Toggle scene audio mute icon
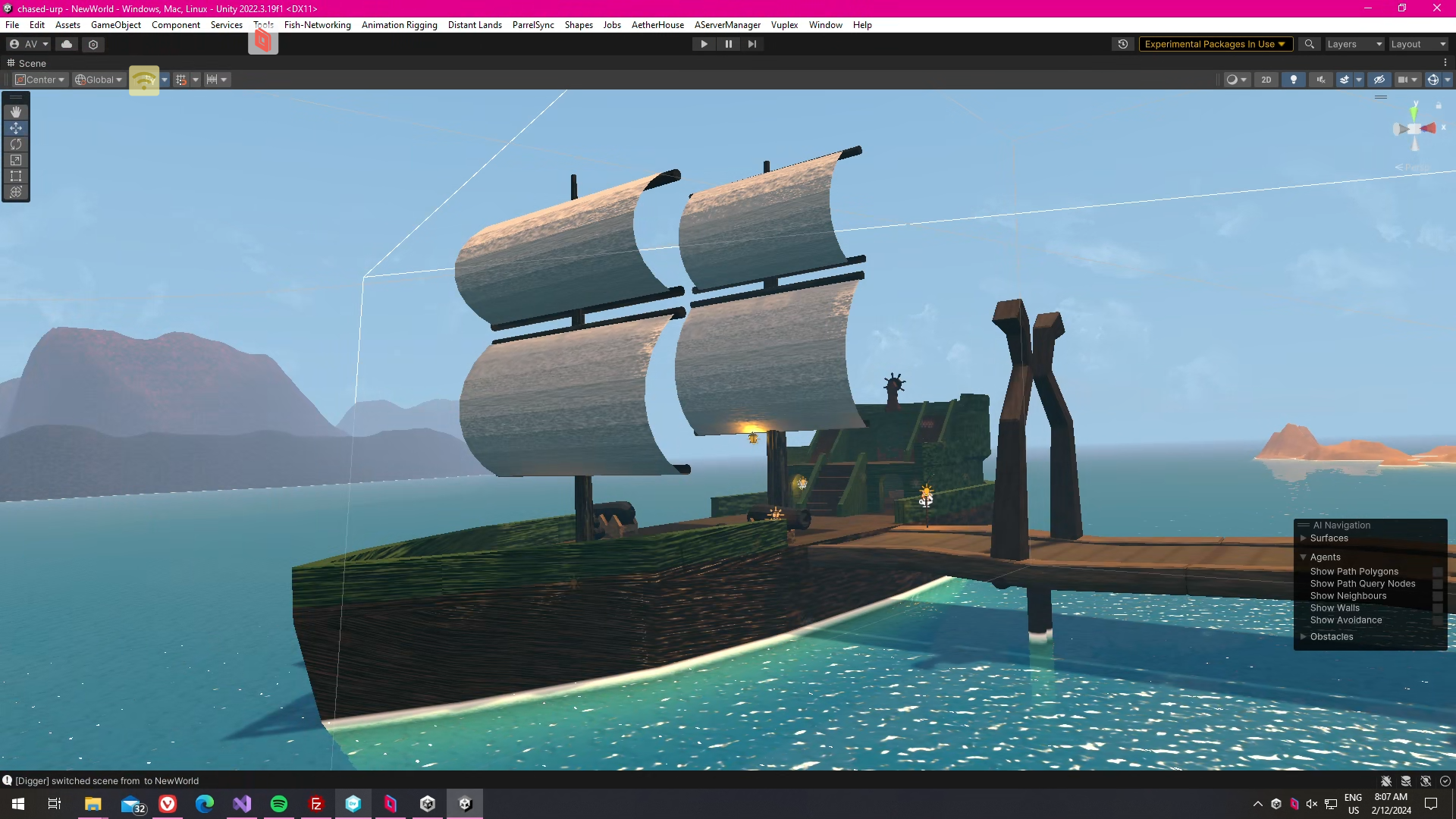1456x819 pixels. pyautogui.click(x=1321, y=80)
